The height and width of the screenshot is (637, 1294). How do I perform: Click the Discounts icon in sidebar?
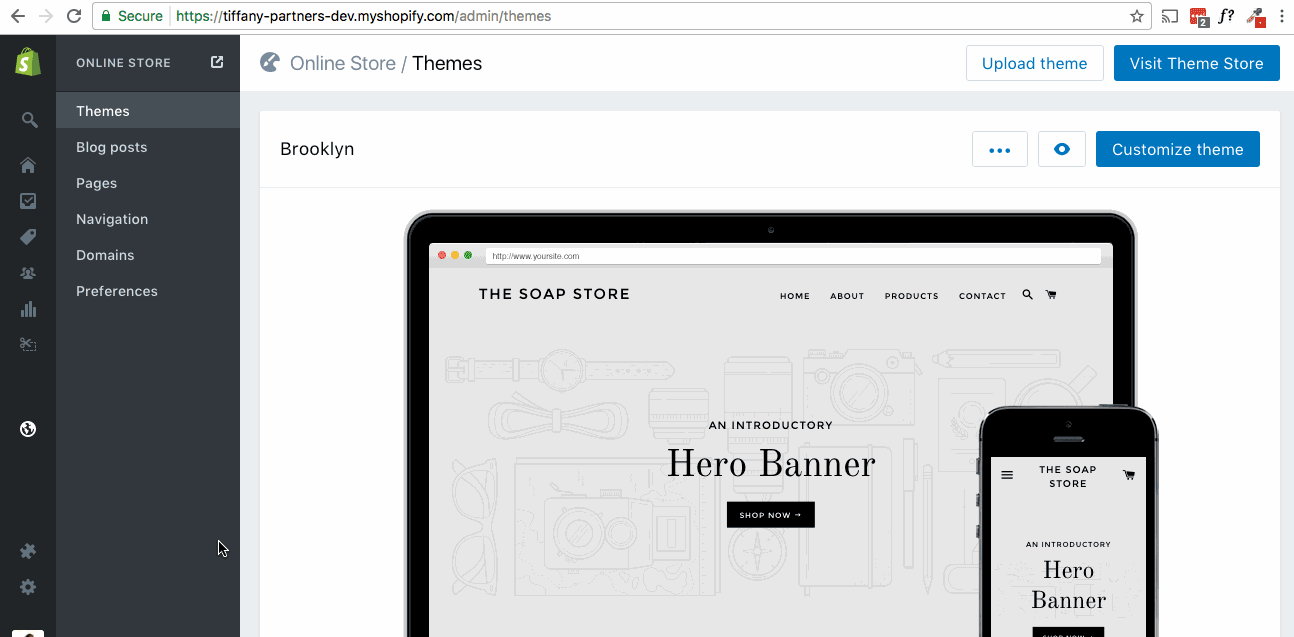[x=28, y=344]
